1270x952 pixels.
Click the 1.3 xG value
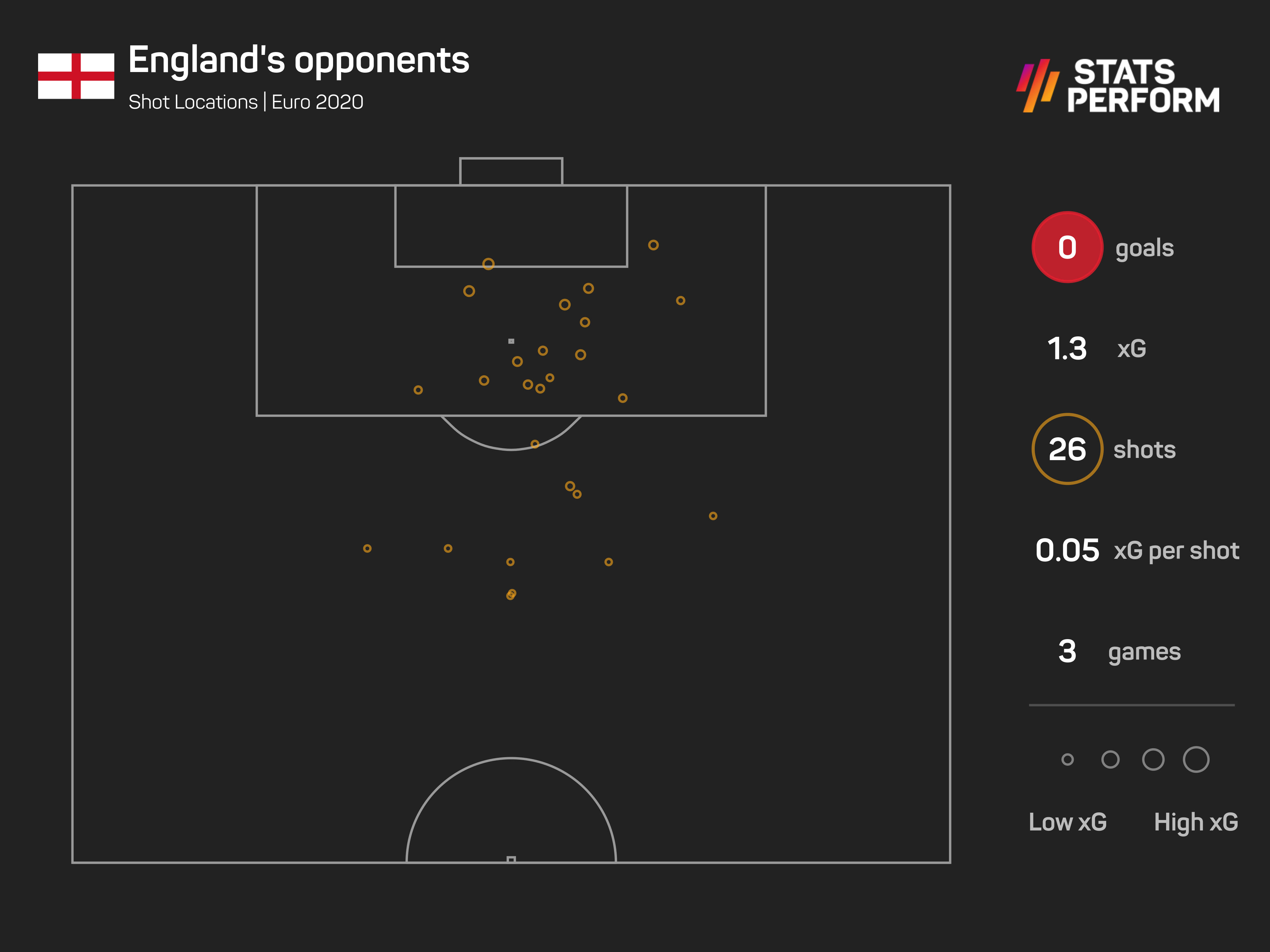(x=1067, y=348)
